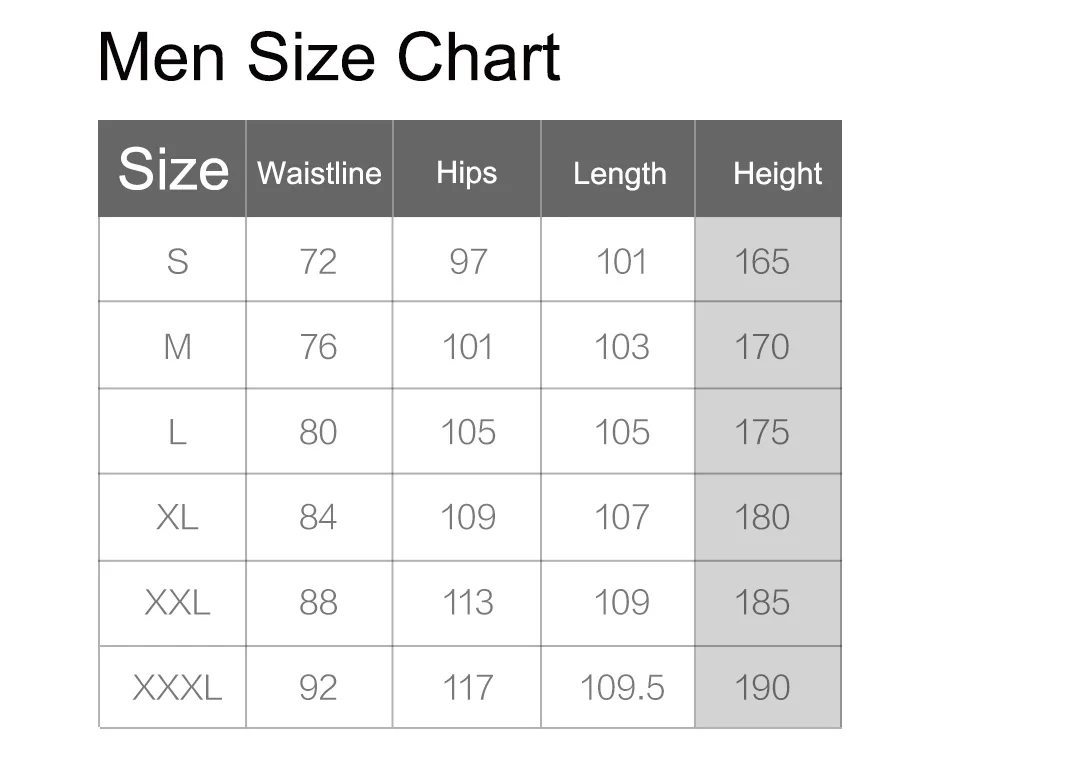The height and width of the screenshot is (779, 1080).
Task: Select the Length column header
Action: coord(620,174)
